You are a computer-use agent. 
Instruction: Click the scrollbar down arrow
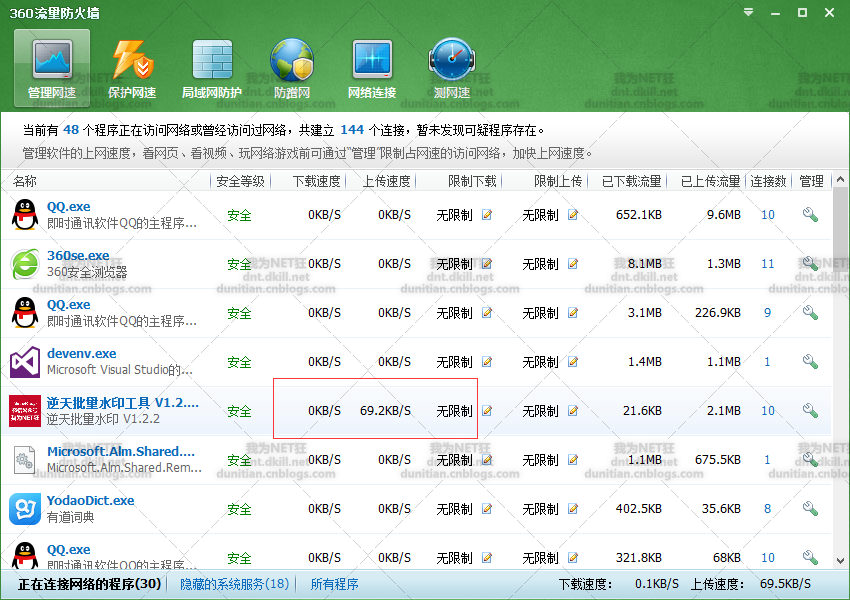point(840,561)
